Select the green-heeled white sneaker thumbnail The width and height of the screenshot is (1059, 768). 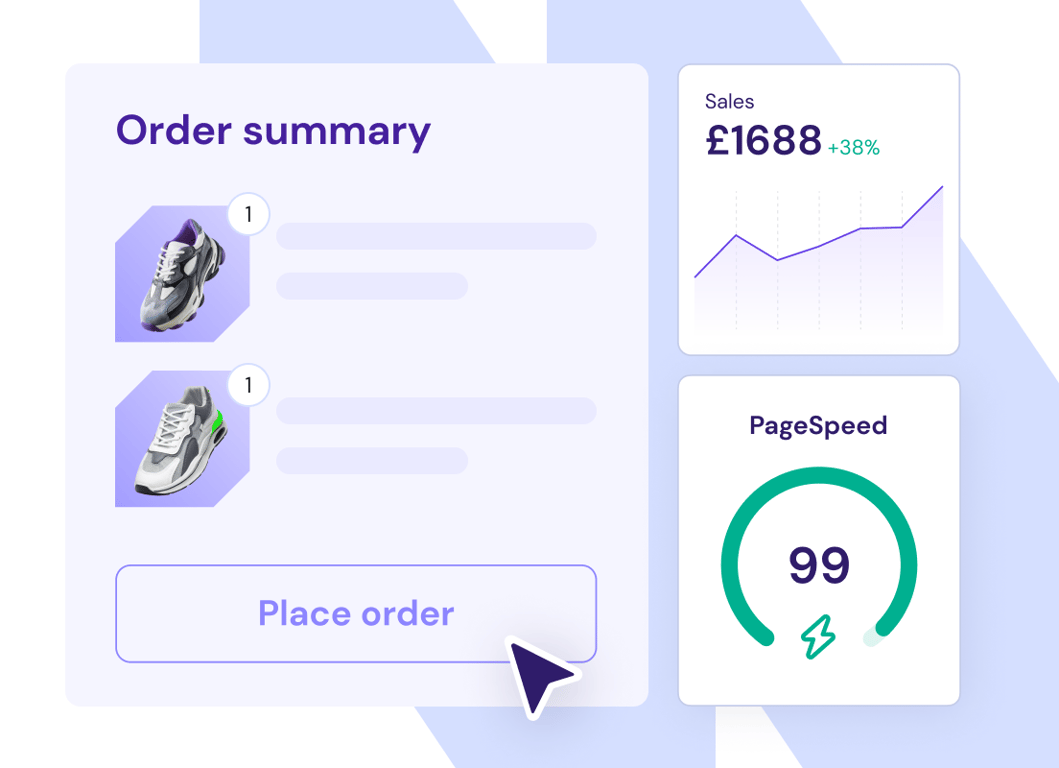click(182, 439)
